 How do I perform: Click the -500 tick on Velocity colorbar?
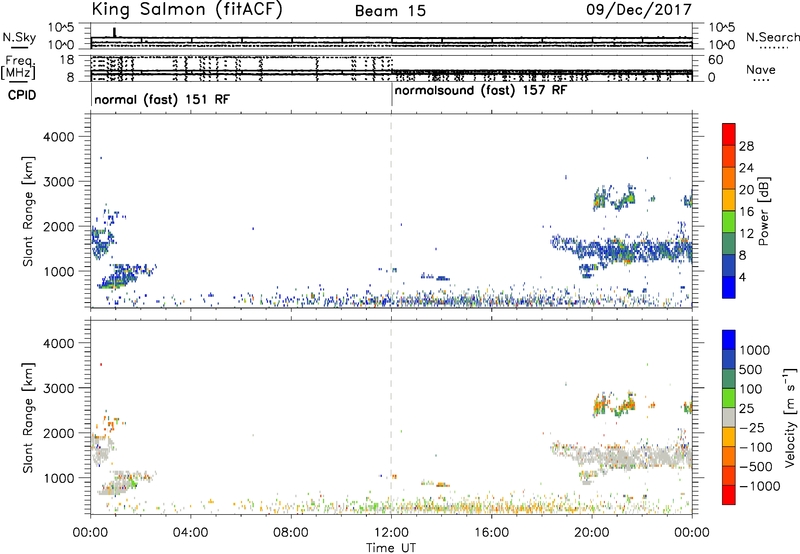tap(756, 466)
